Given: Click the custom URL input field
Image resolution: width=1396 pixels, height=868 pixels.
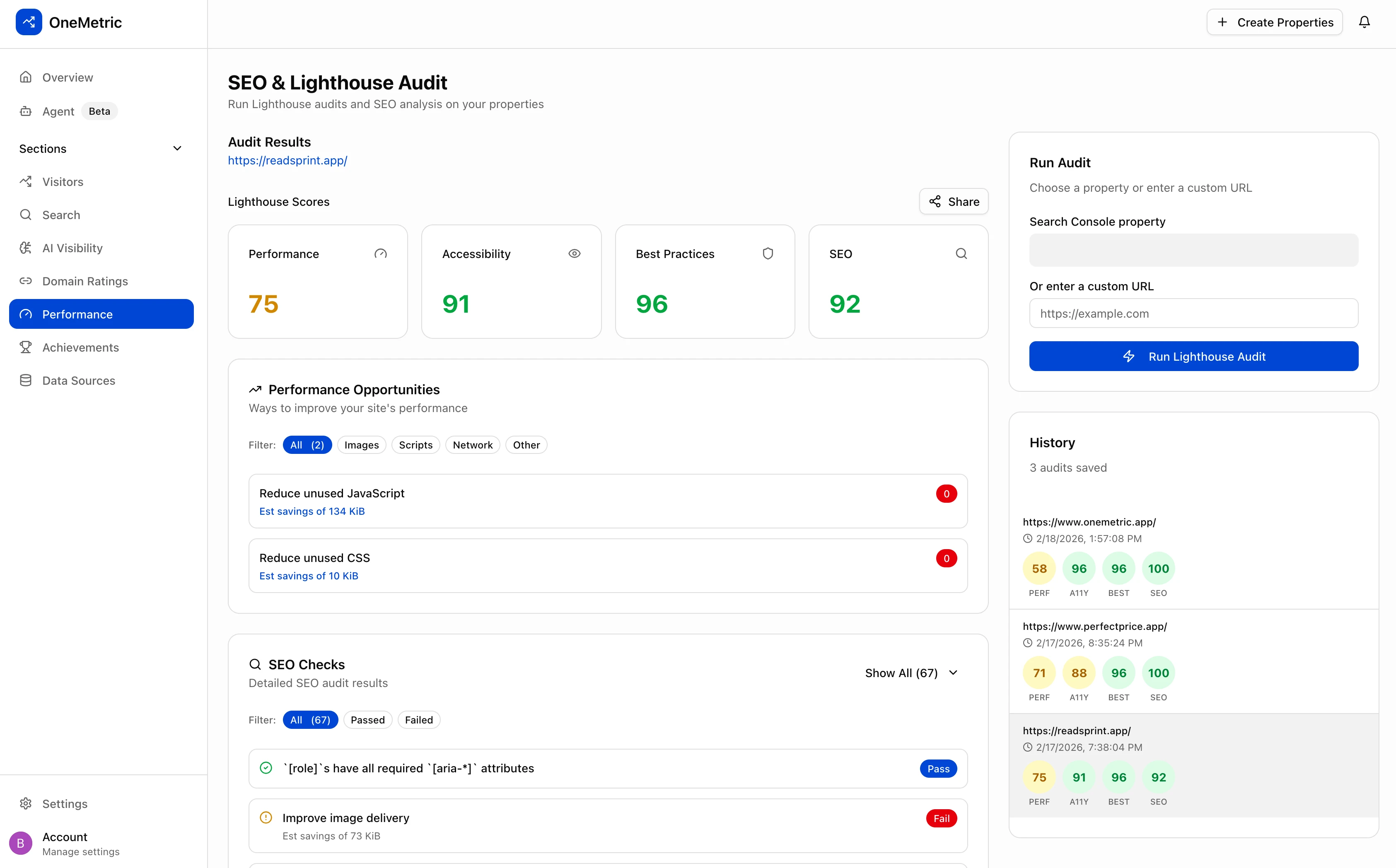Looking at the screenshot, I should click(x=1193, y=313).
